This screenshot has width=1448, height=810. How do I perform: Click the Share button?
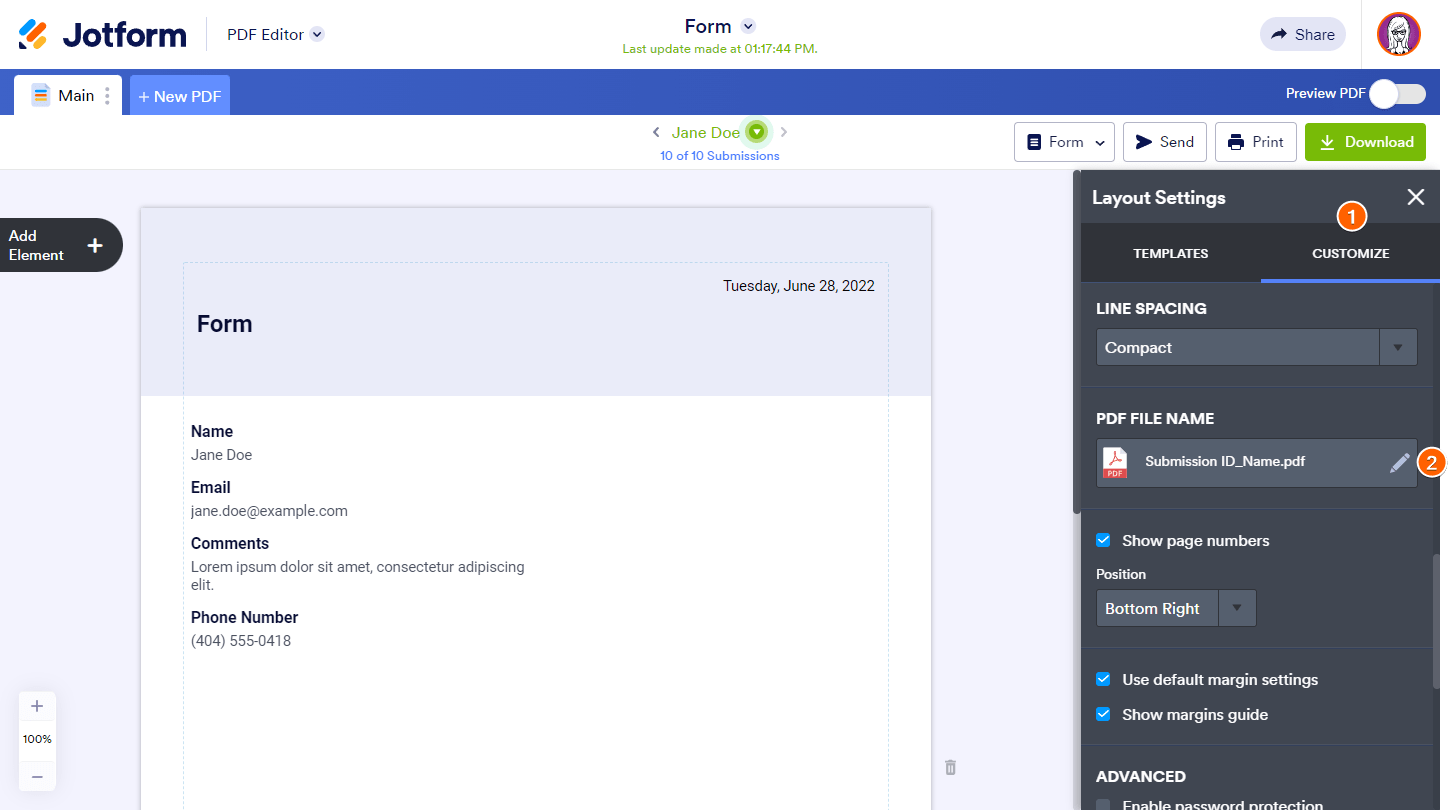1303,34
